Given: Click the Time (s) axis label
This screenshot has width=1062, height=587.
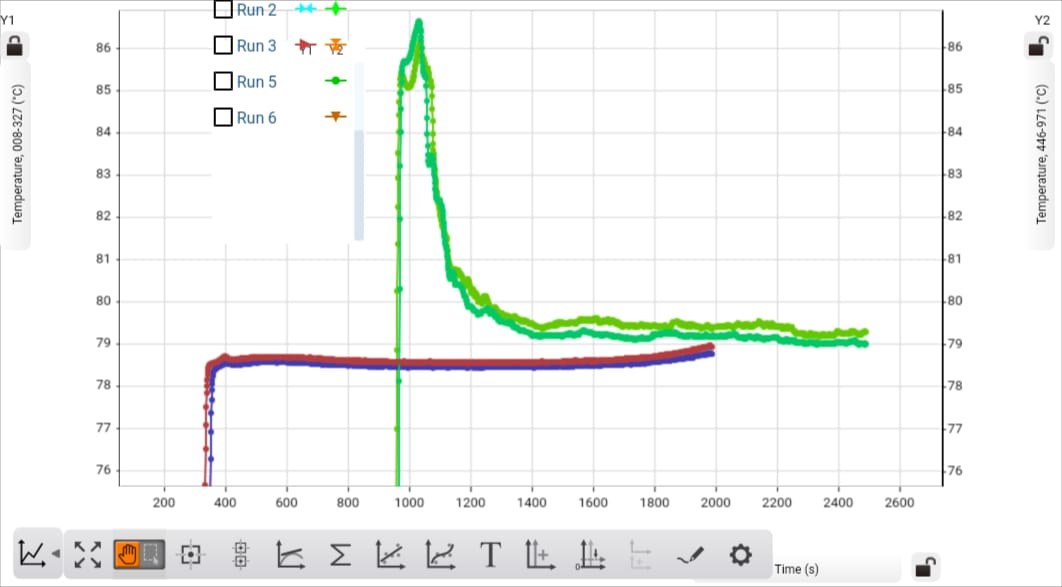Looking at the screenshot, I should [796, 569].
